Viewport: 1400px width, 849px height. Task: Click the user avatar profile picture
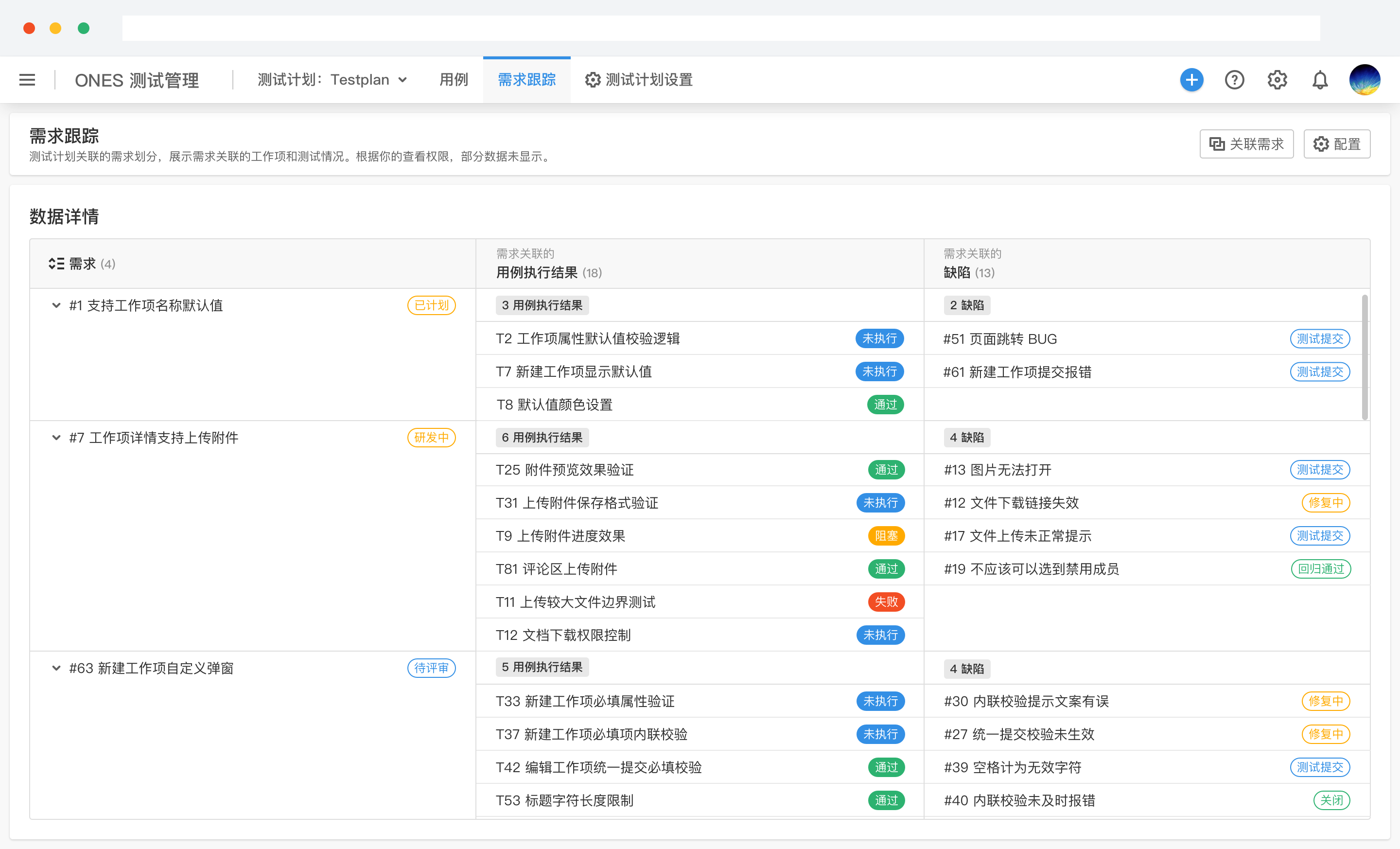click(1364, 80)
